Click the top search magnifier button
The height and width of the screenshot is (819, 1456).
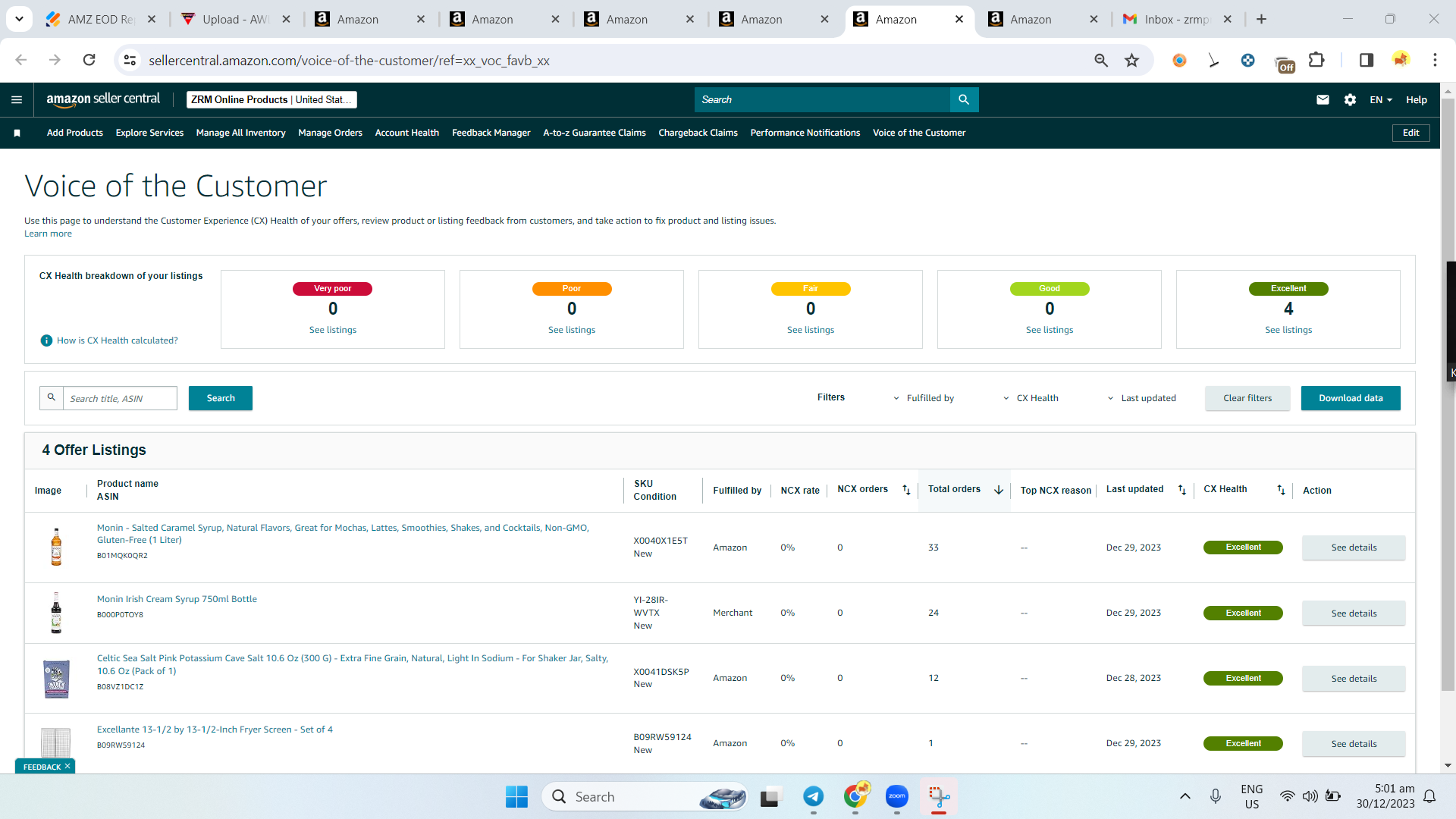(964, 99)
